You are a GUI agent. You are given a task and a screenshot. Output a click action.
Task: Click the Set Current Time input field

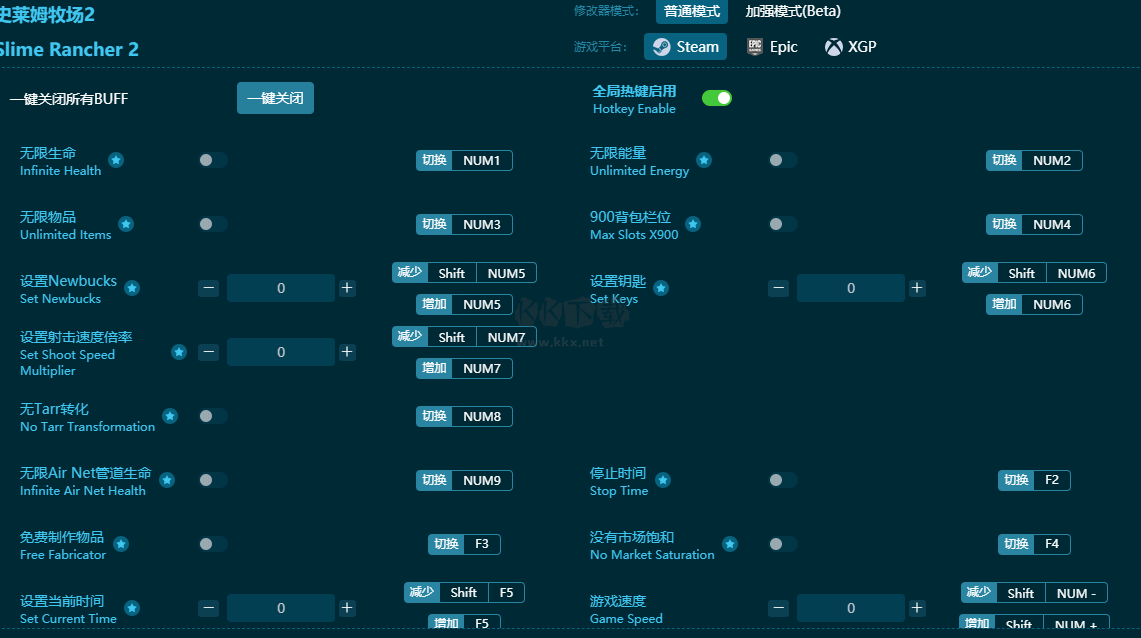pos(281,608)
